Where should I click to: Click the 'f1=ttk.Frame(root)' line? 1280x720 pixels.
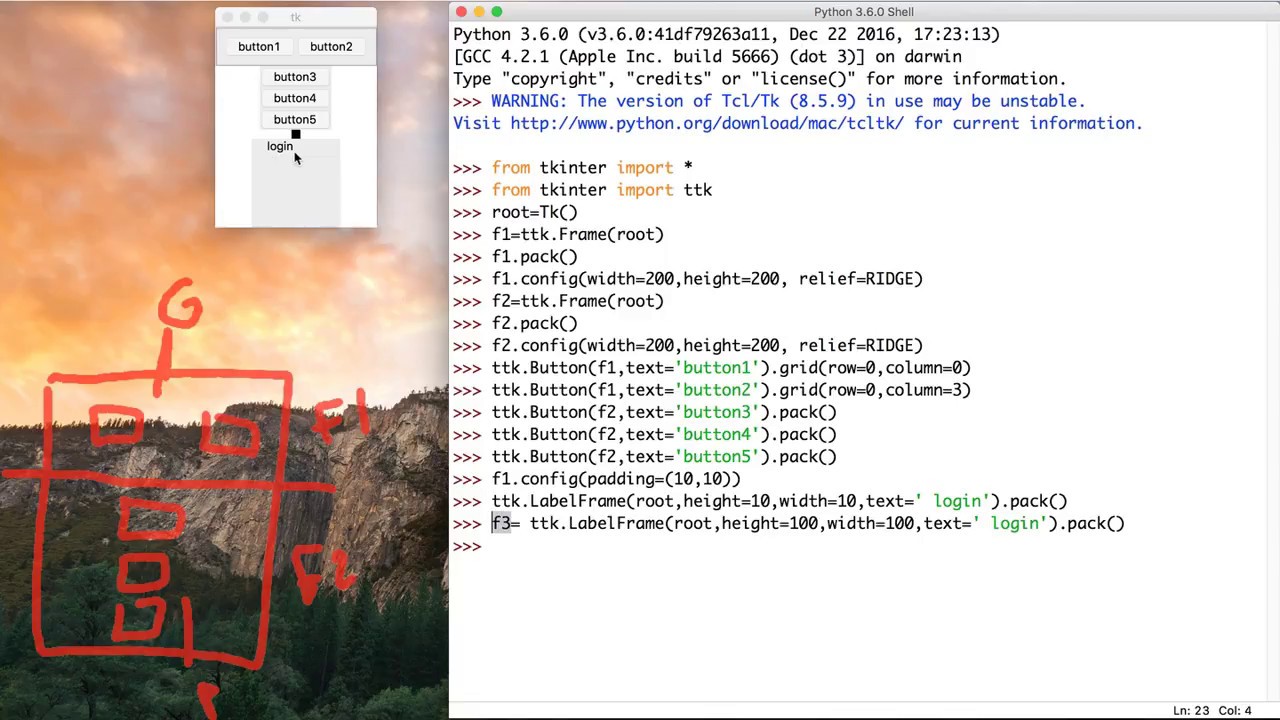click(577, 235)
